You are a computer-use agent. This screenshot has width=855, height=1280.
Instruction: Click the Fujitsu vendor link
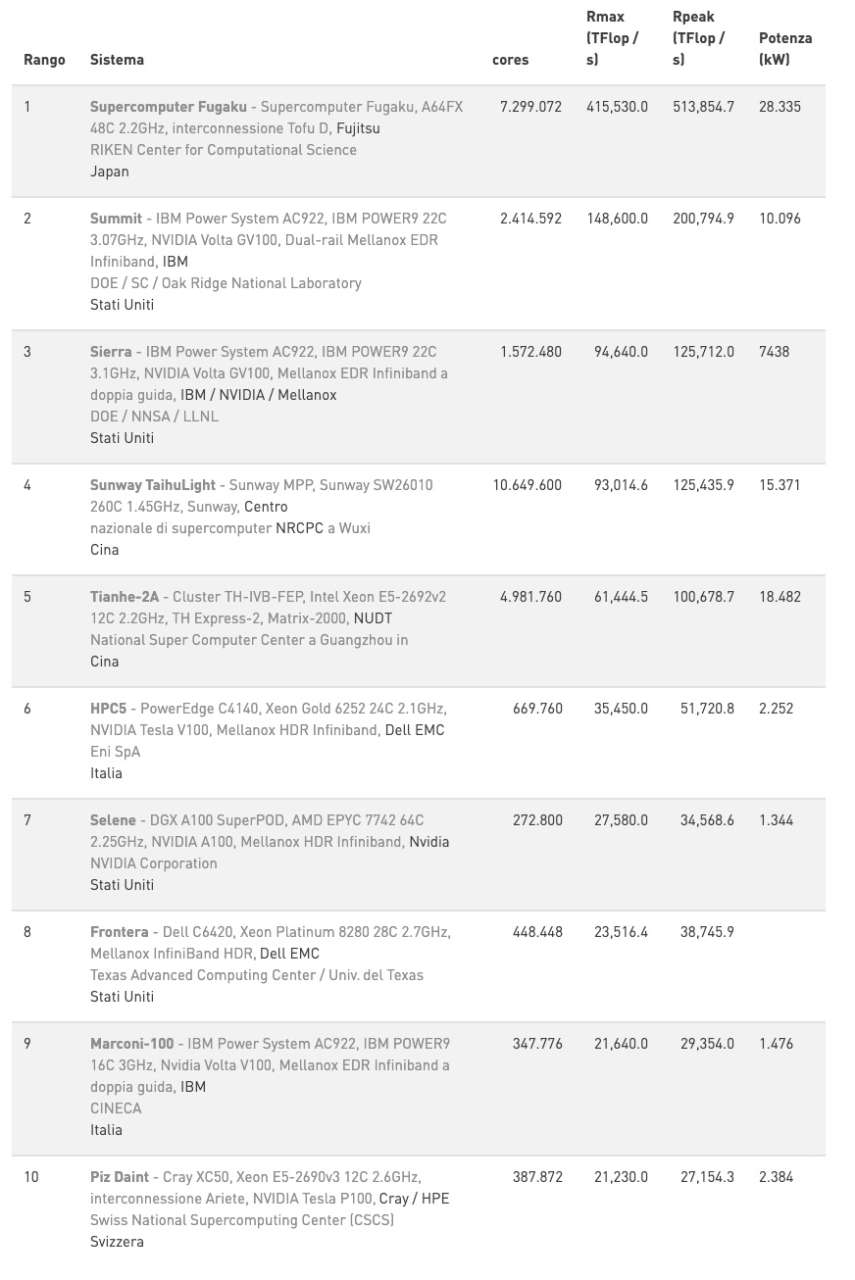tap(358, 129)
